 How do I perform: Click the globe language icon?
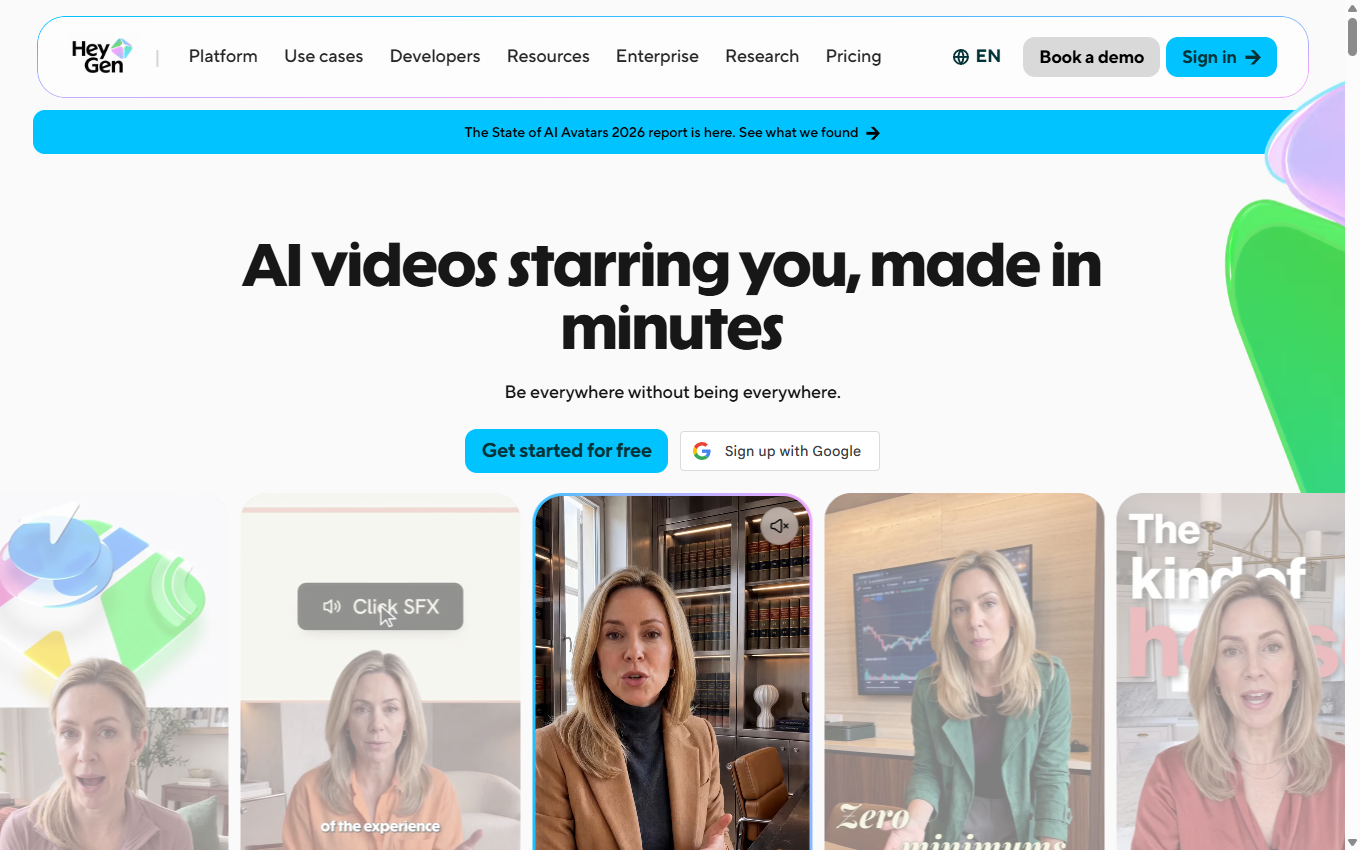tap(961, 57)
